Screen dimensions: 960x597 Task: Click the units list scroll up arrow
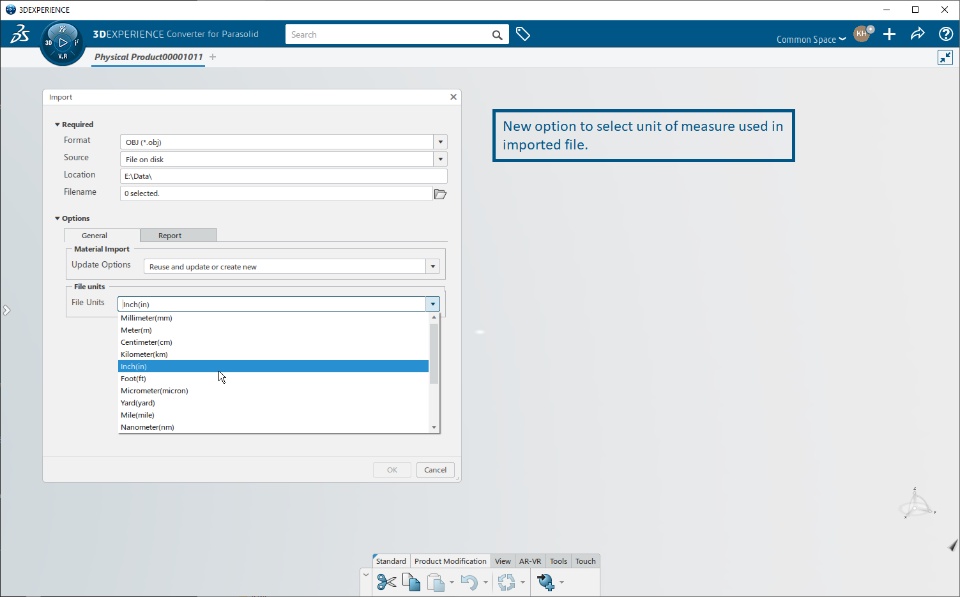pos(434,317)
